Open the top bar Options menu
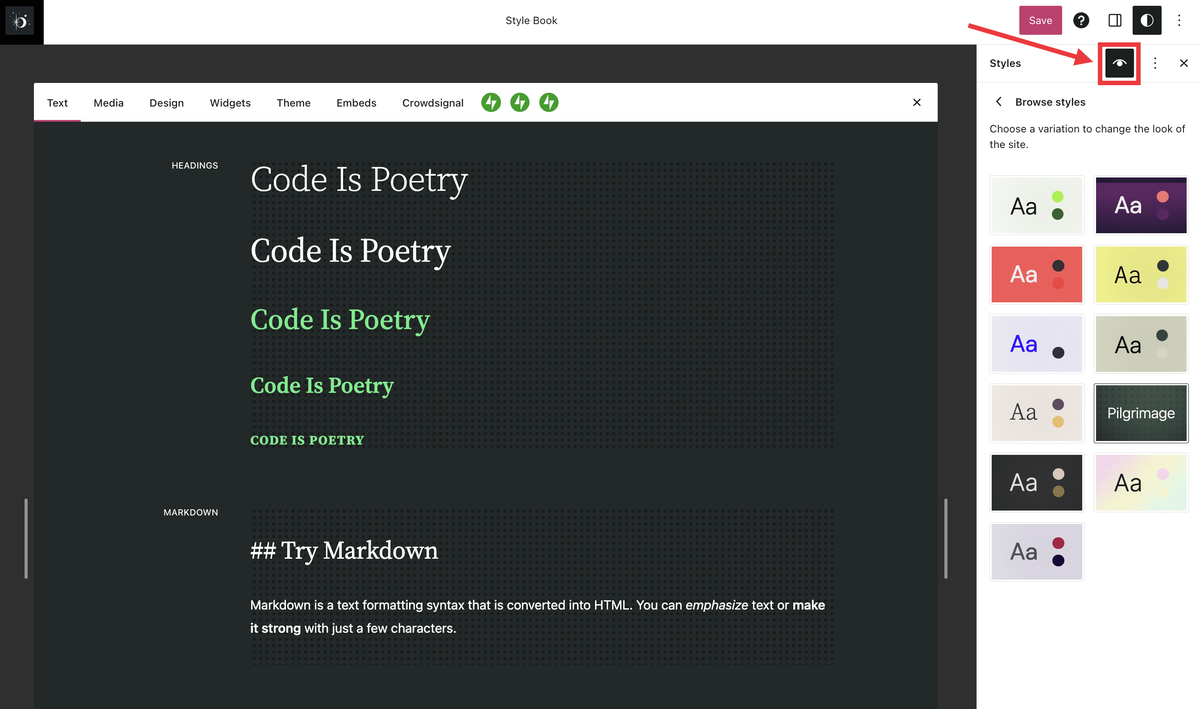The width and height of the screenshot is (1200, 709). tap(1180, 21)
